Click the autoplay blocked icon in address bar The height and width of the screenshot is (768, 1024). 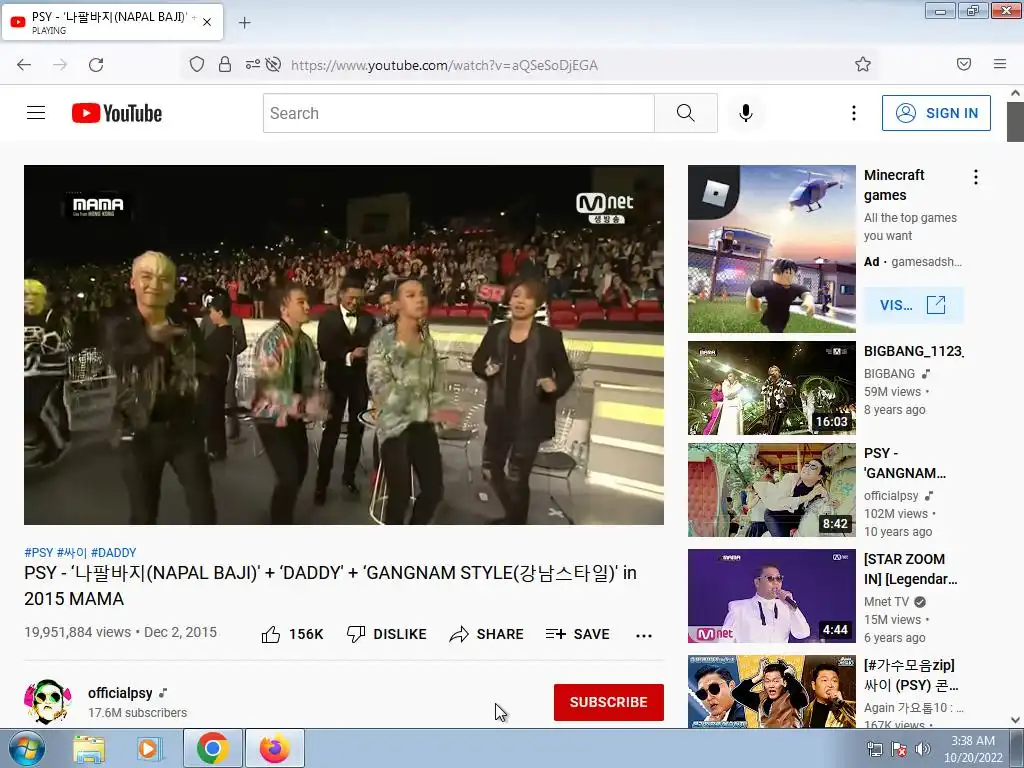point(274,64)
